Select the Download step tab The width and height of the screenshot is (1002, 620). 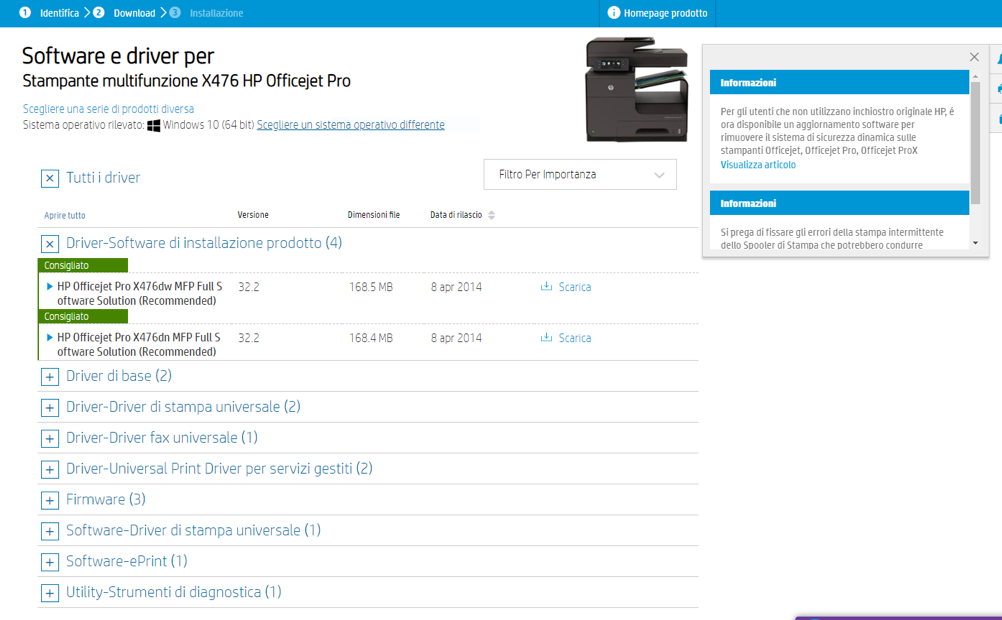[x=133, y=13]
